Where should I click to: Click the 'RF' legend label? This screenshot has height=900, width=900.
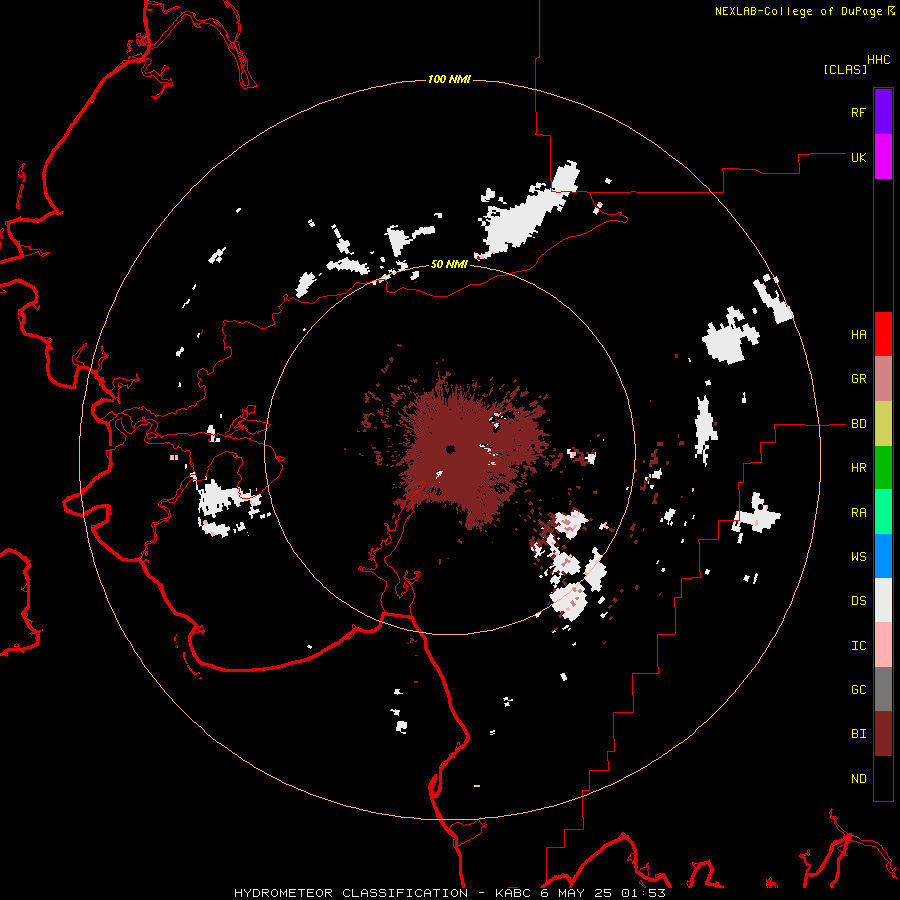(858, 112)
